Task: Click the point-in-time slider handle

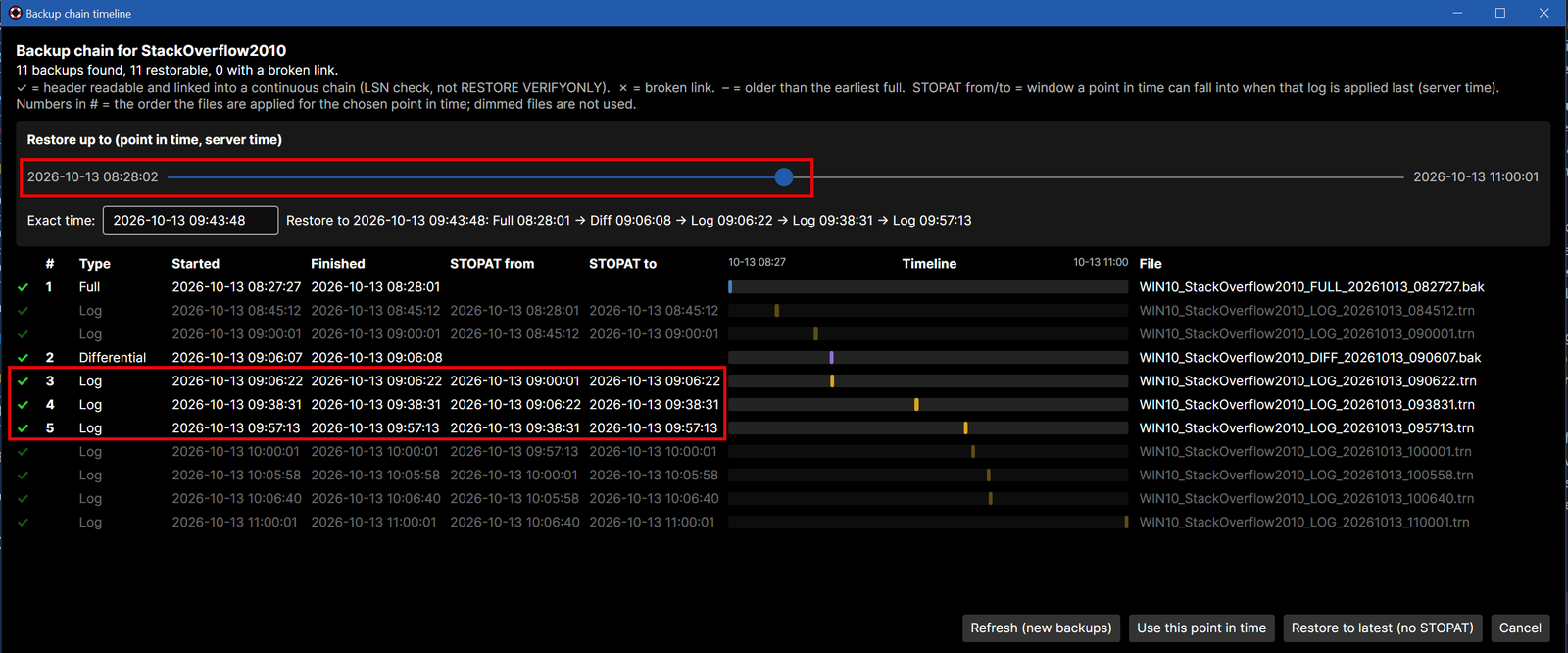Action: (x=784, y=177)
